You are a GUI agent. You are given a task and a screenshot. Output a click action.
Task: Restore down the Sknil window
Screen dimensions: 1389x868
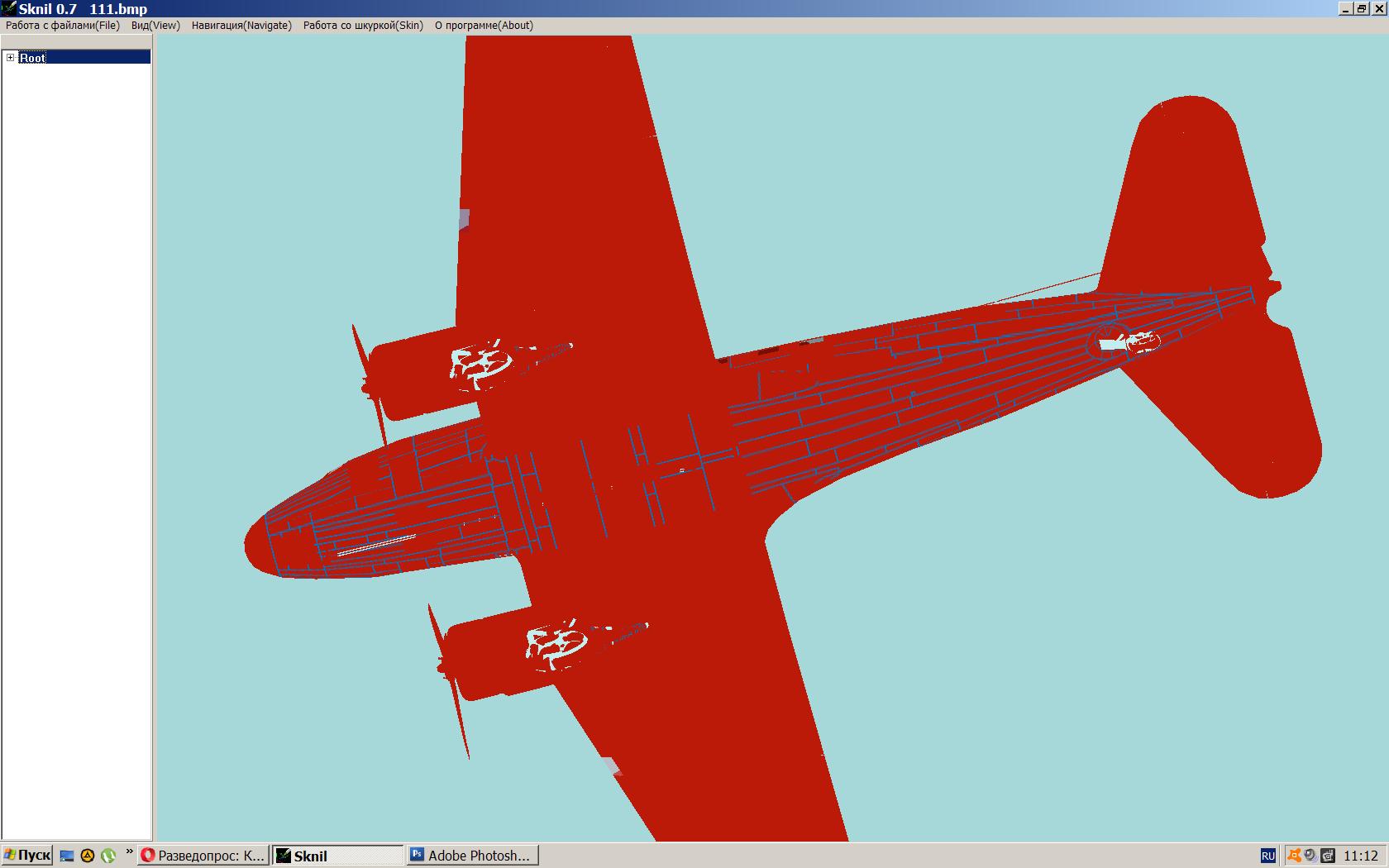coord(1361,9)
